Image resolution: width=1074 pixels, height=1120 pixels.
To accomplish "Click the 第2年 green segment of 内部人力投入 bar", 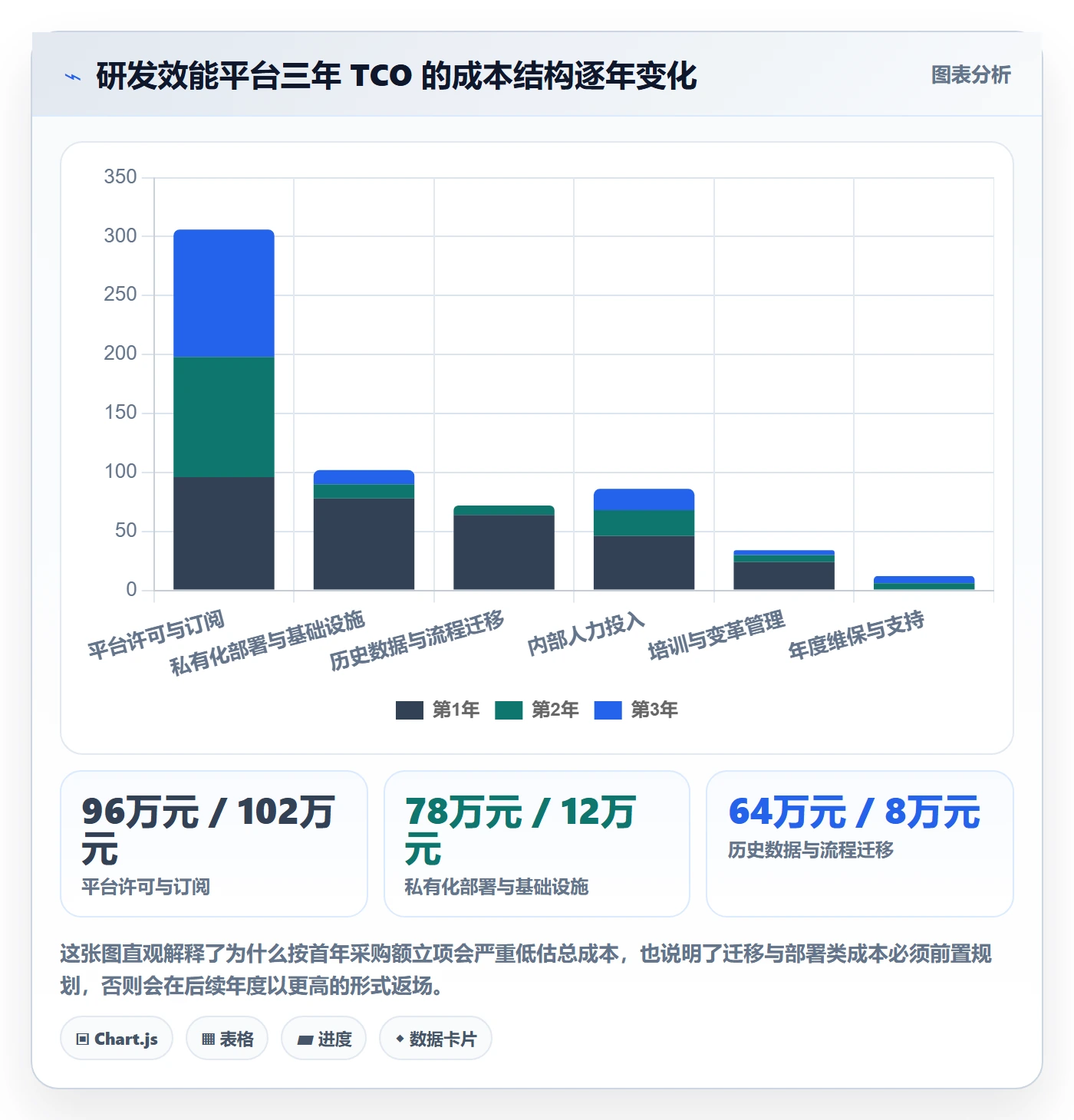I will pos(644,523).
